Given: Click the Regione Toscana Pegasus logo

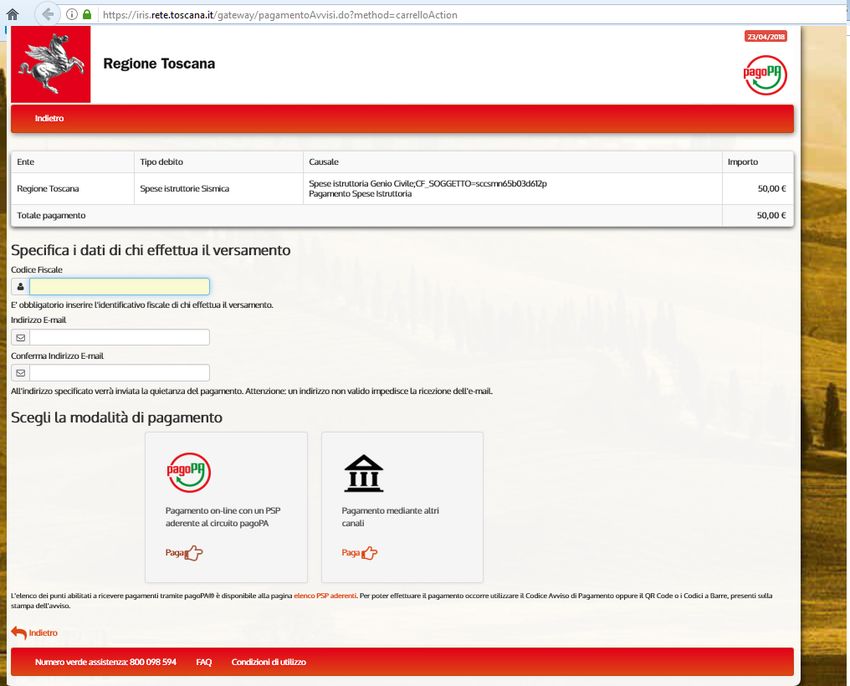Looking at the screenshot, I should tap(50, 64).
